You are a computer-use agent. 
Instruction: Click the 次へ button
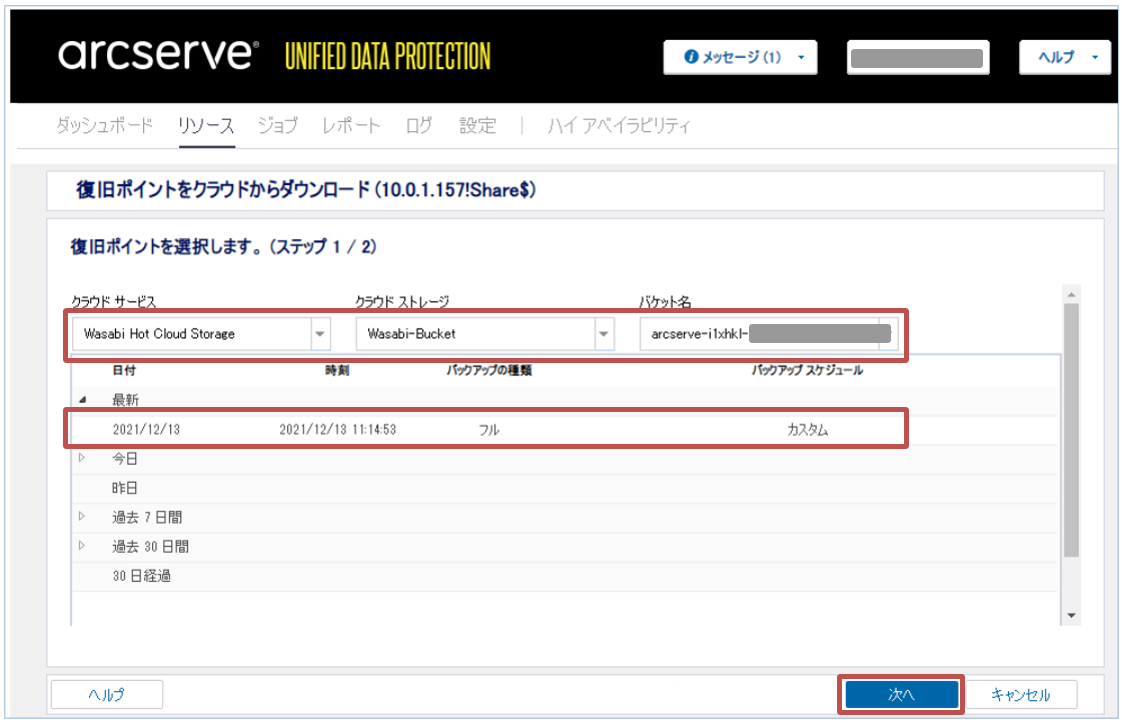coord(901,694)
